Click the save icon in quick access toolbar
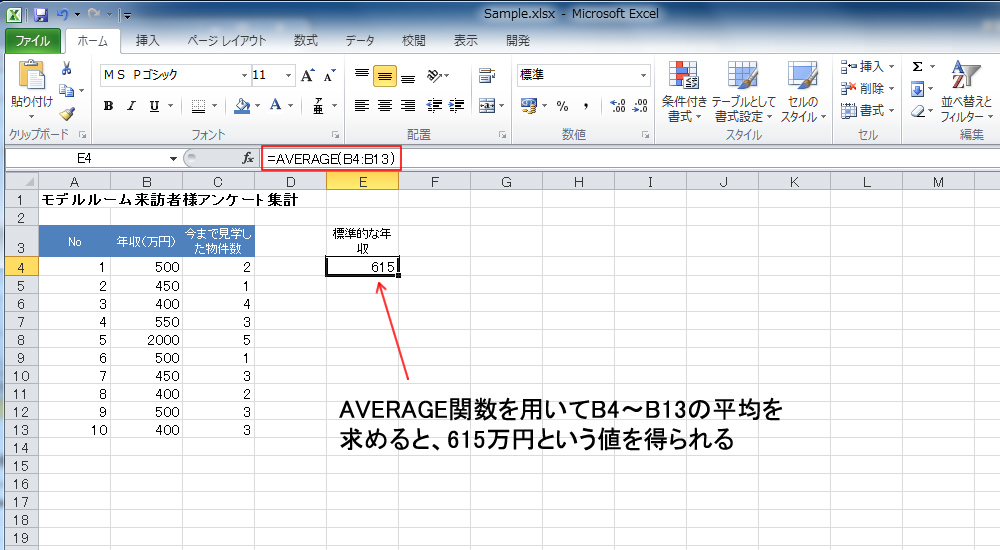Image resolution: width=1000 pixels, height=550 pixels. click(x=41, y=15)
